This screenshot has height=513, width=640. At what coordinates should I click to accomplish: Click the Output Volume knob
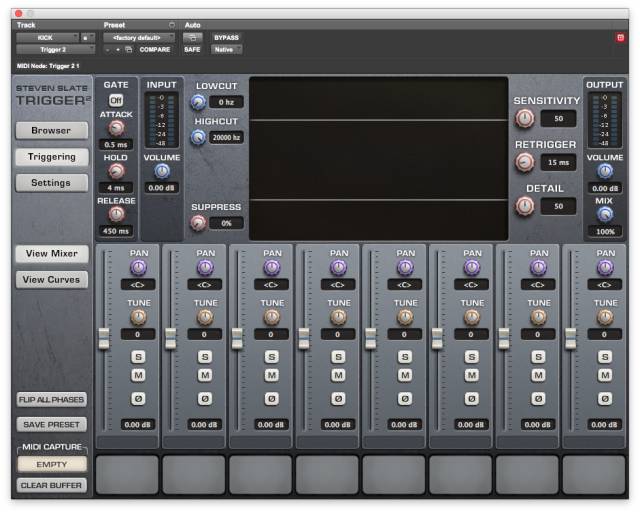tap(605, 171)
